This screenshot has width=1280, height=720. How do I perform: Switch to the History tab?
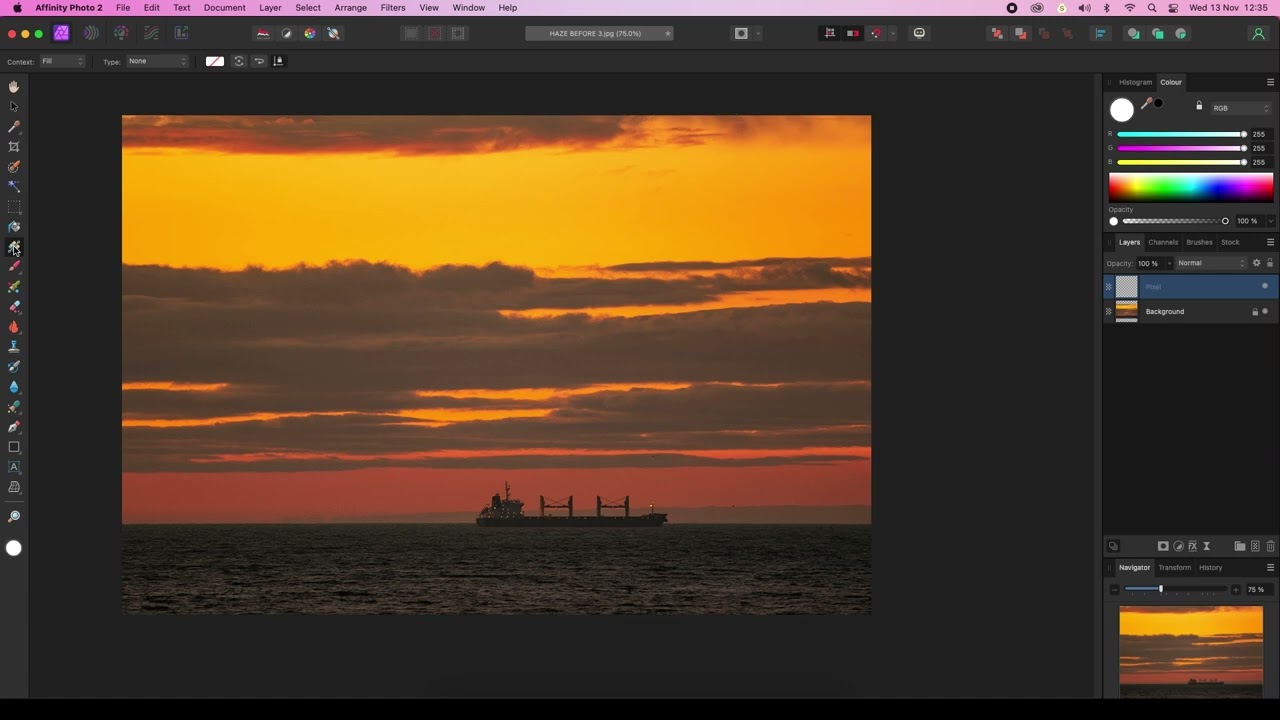coord(1210,567)
